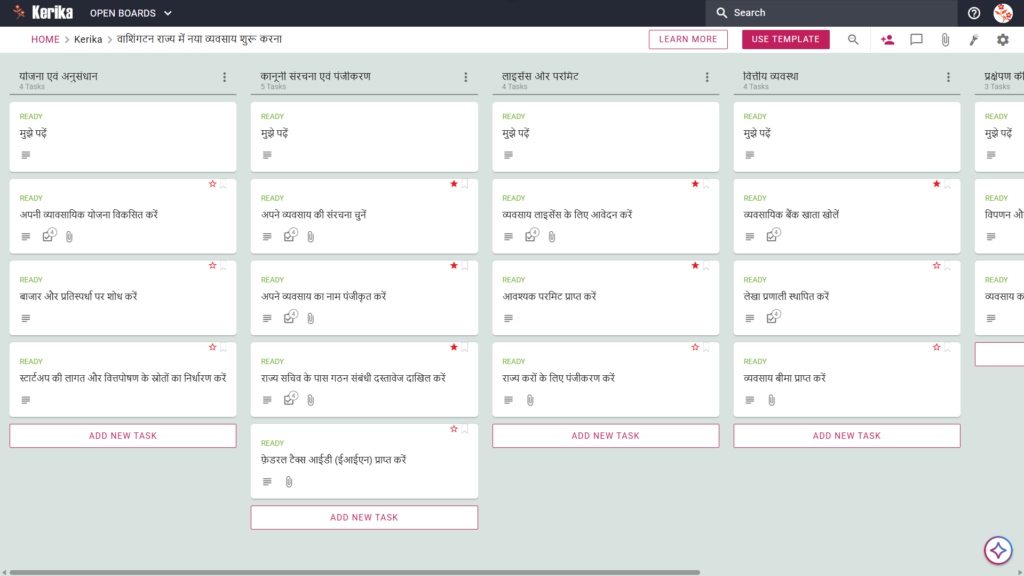Open the आवश्यक परमिट प्राप्त करें card
1024x576 pixels.
(x=605, y=298)
